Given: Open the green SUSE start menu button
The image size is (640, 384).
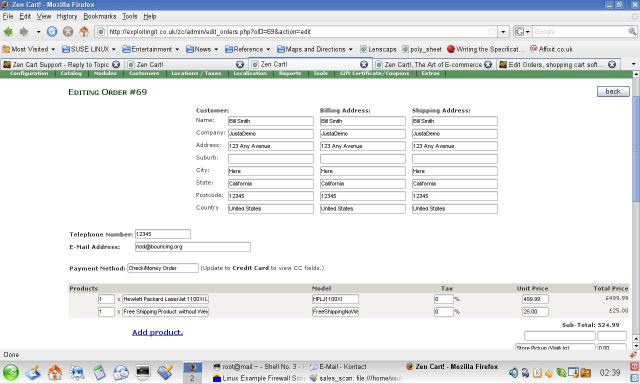Looking at the screenshot, I should tap(11, 373).
